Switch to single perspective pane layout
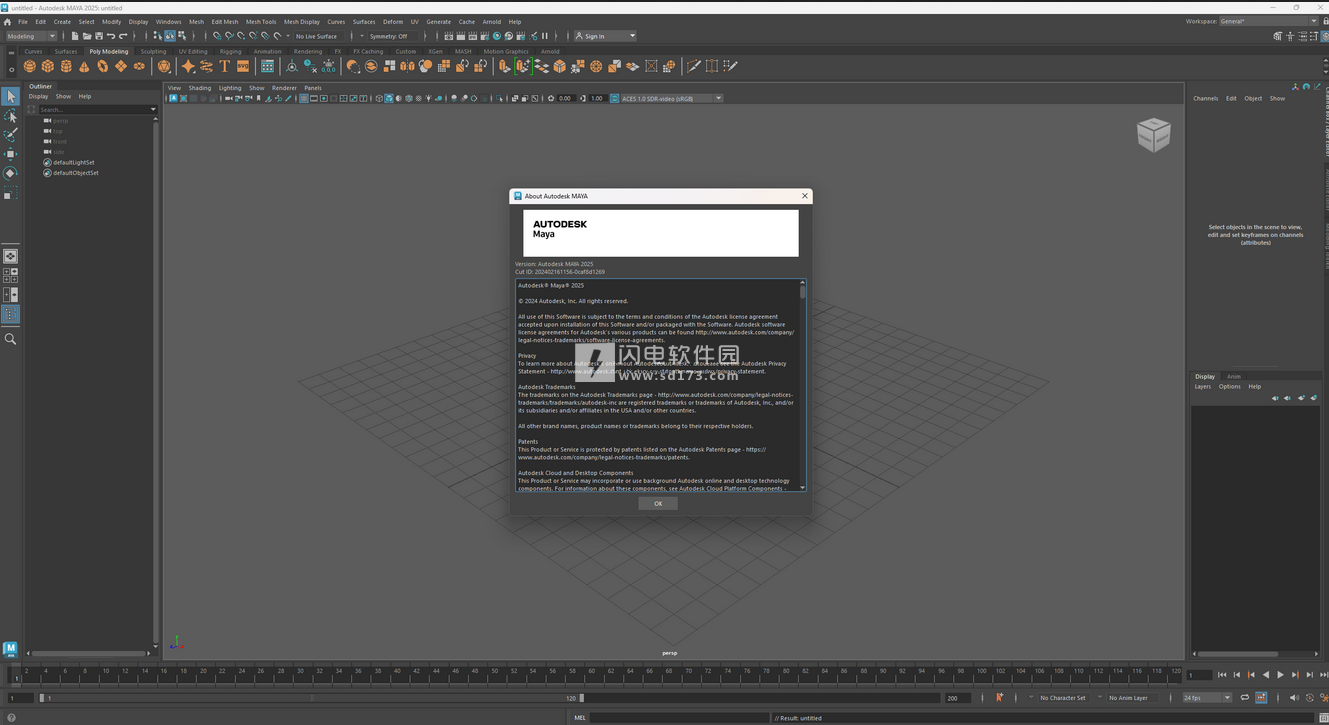 (x=10, y=256)
